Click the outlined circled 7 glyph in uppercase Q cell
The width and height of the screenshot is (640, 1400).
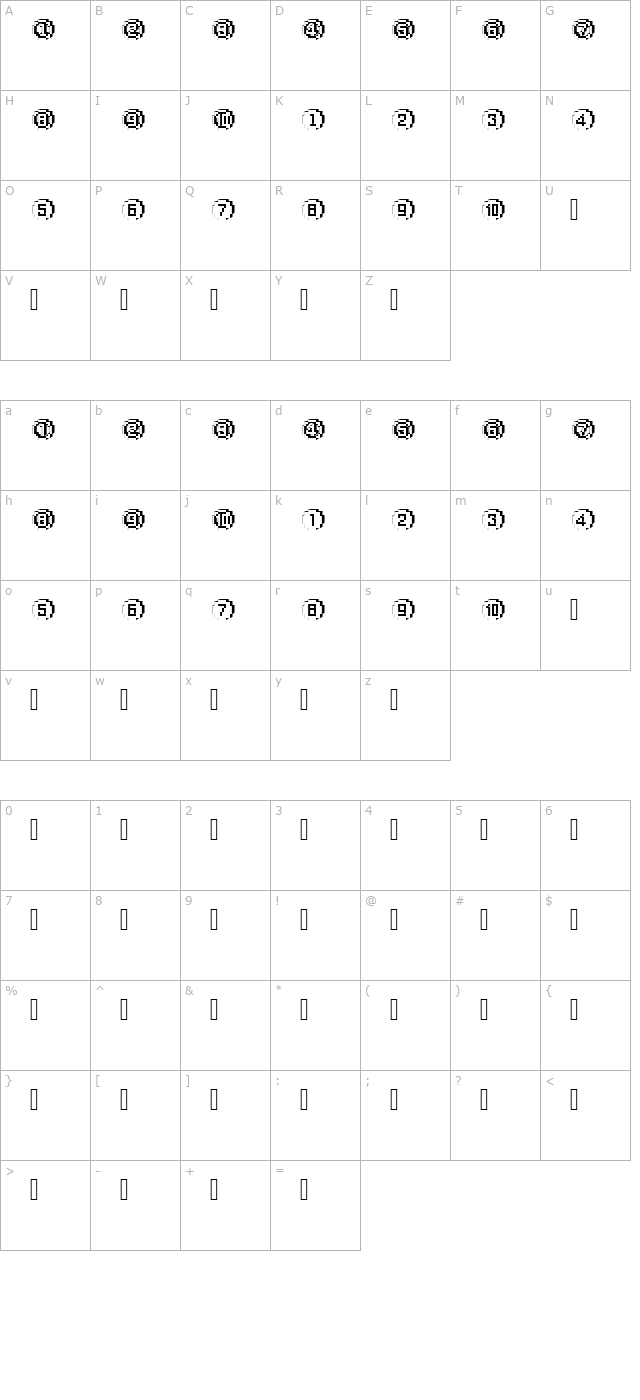coord(224,210)
